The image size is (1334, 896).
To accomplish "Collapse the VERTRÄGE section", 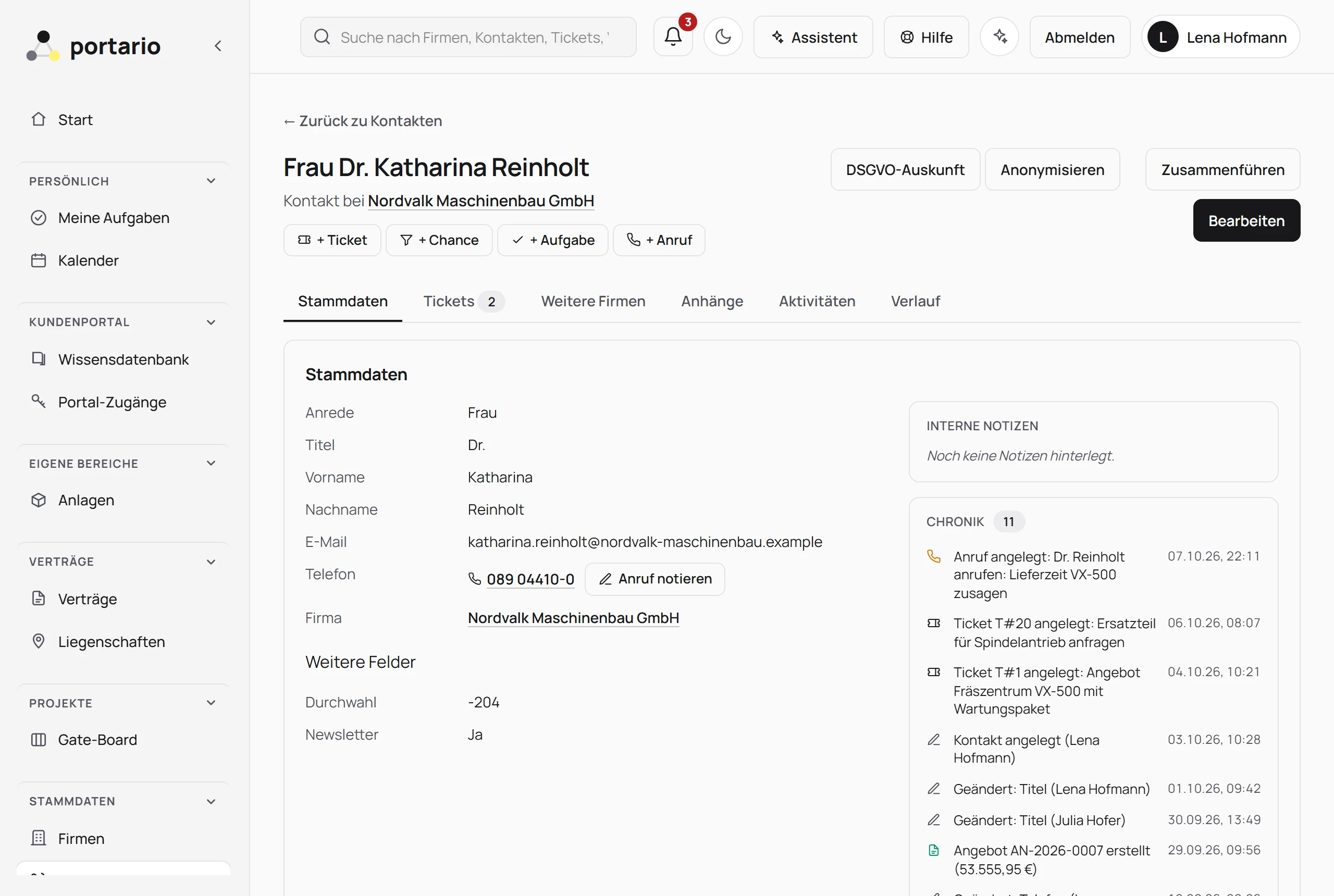I will click(x=211, y=562).
